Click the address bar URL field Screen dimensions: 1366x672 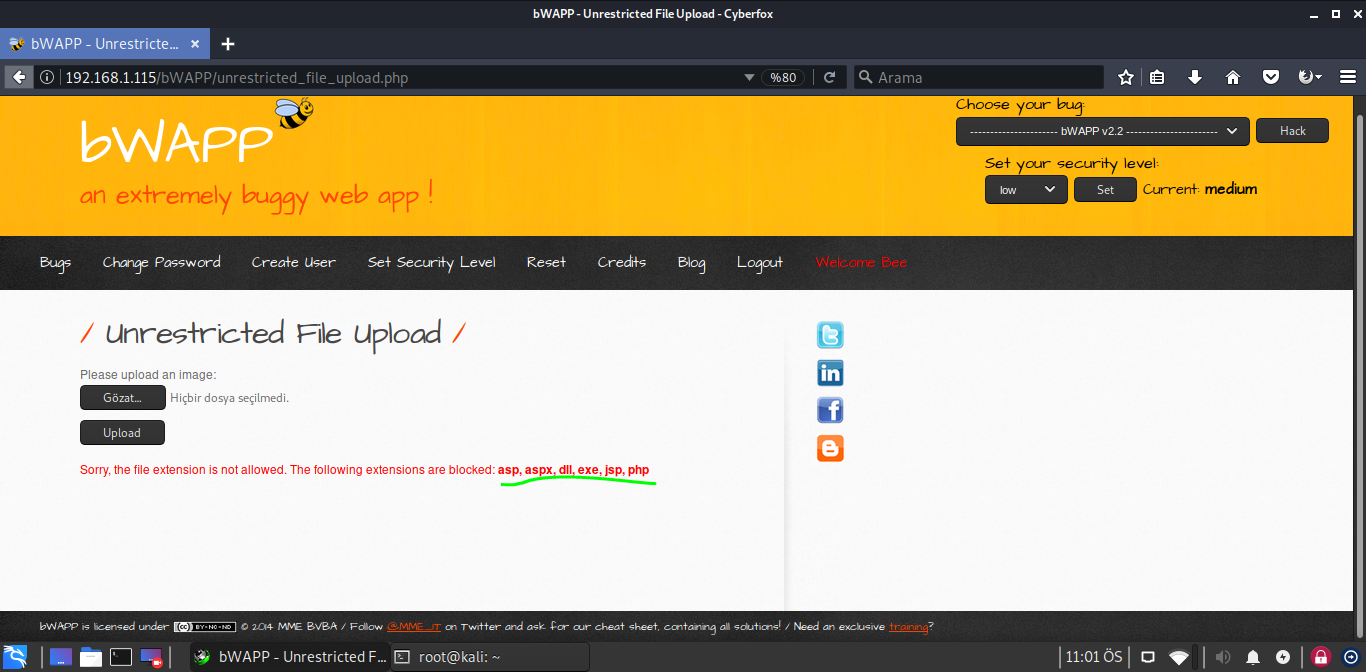click(400, 77)
